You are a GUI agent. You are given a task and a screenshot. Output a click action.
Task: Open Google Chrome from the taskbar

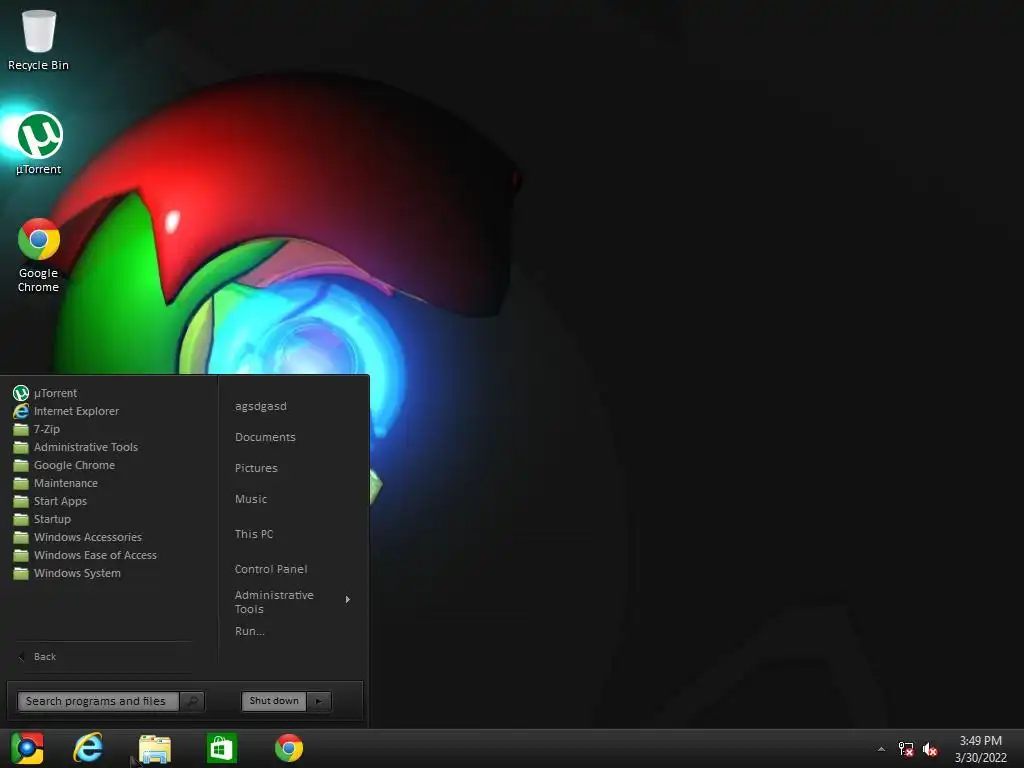(x=289, y=748)
